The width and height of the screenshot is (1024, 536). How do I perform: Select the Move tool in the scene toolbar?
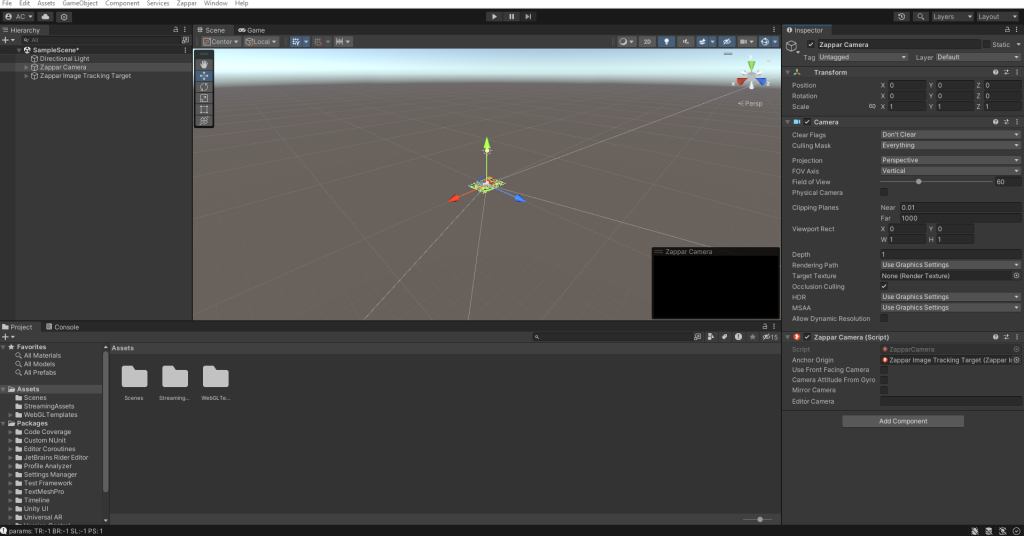pyautogui.click(x=204, y=75)
